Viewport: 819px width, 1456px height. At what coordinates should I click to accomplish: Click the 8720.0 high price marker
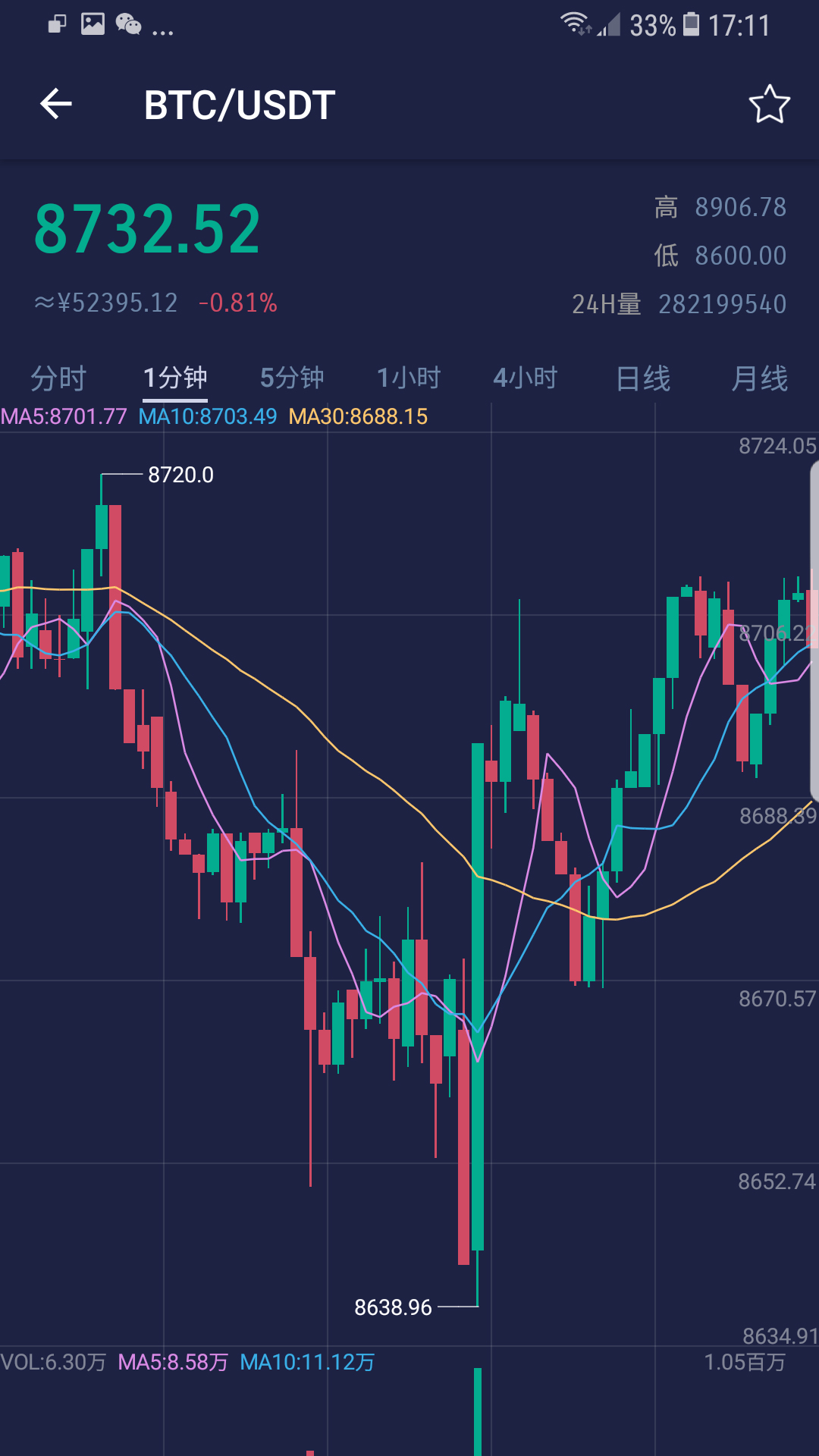pyautogui.click(x=180, y=475)
